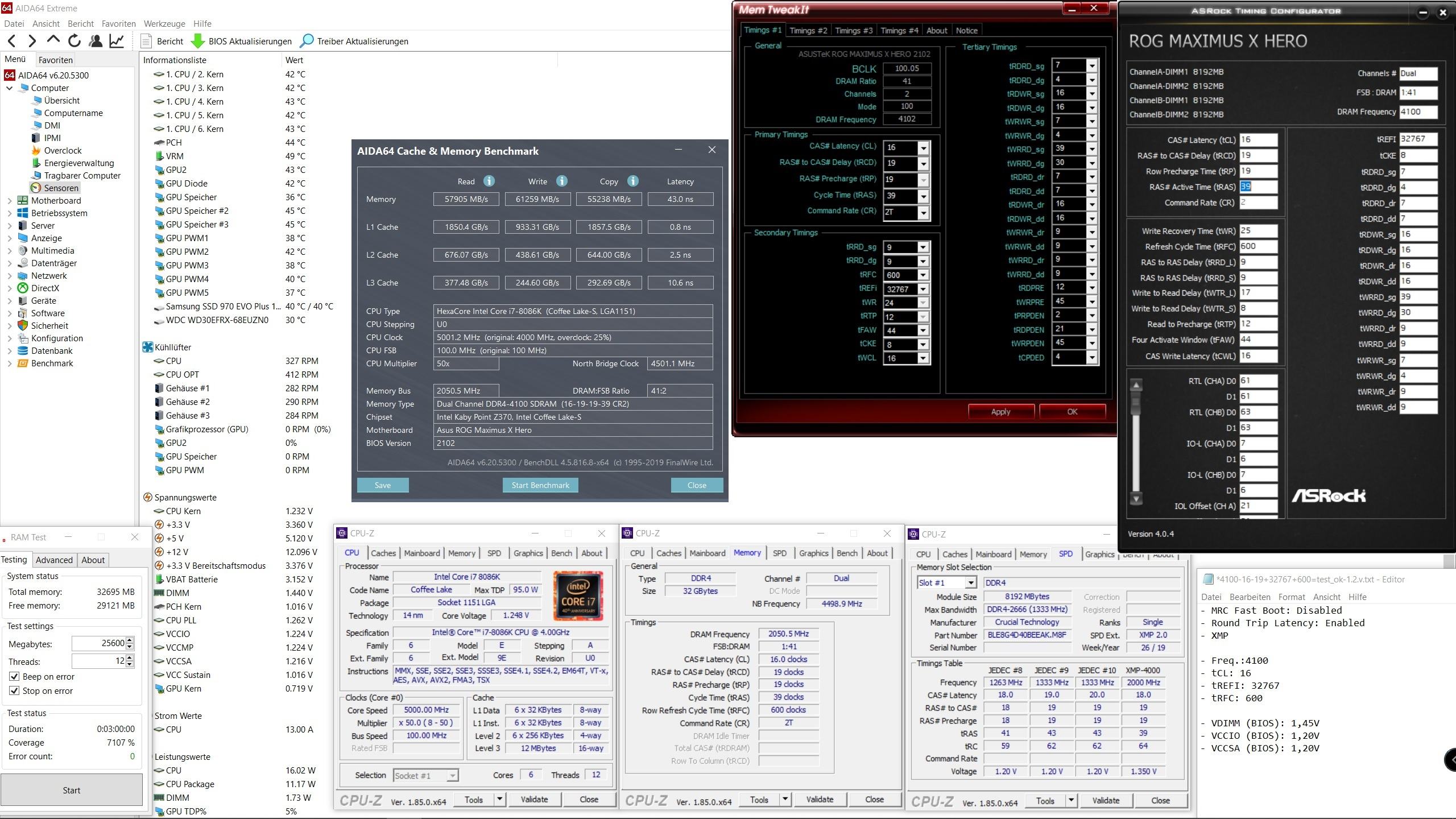1456x819 pixels.
Task: Select Energieverwaltung in the tree
Action: [x=79, y=163]
